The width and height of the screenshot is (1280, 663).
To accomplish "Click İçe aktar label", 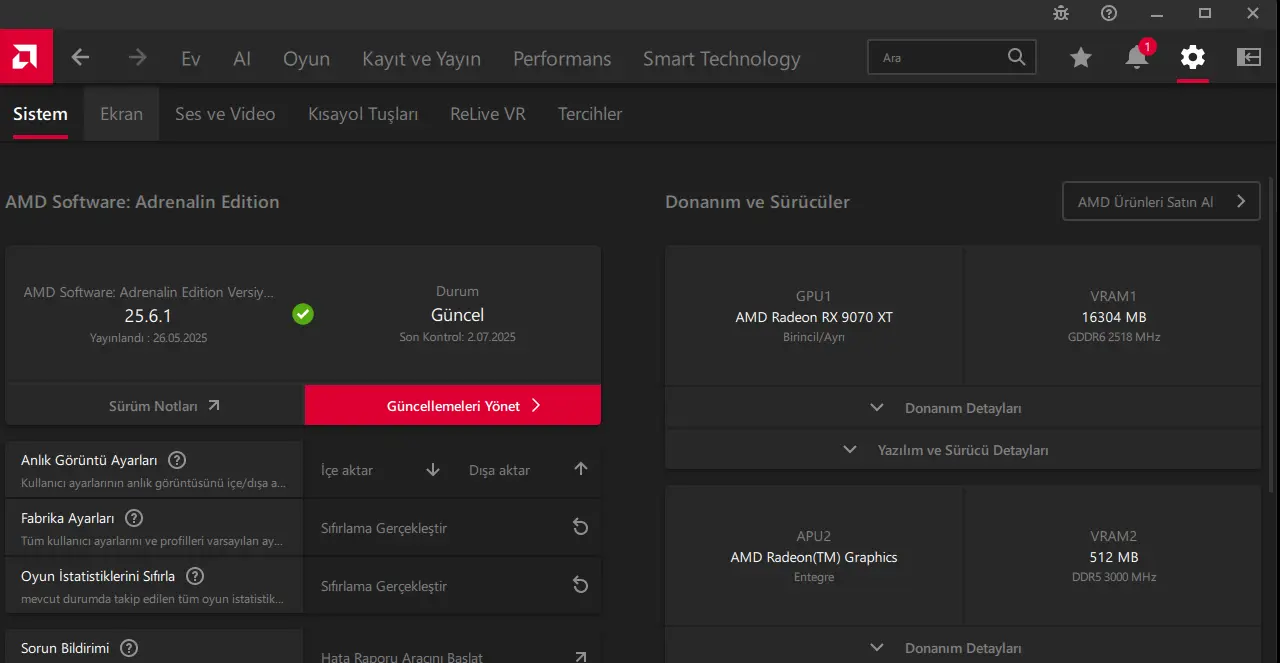I will click(347, 470).
